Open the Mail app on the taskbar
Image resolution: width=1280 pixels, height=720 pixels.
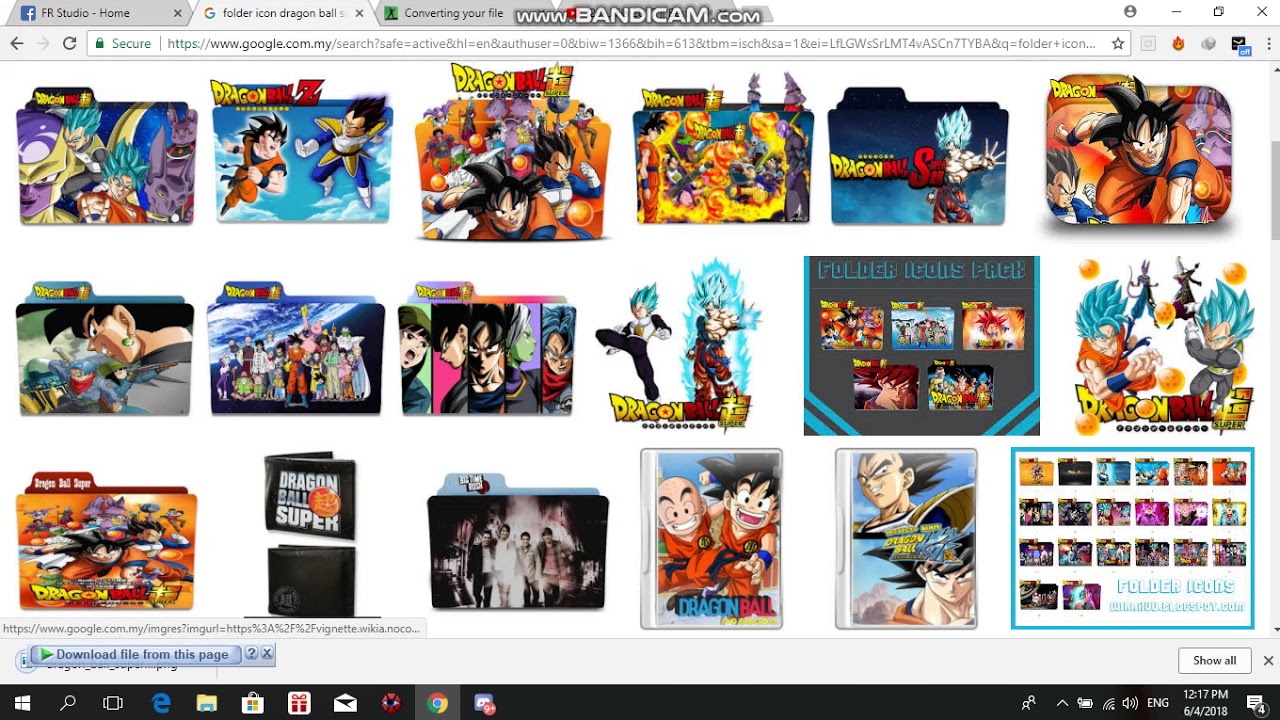point(345,703)
